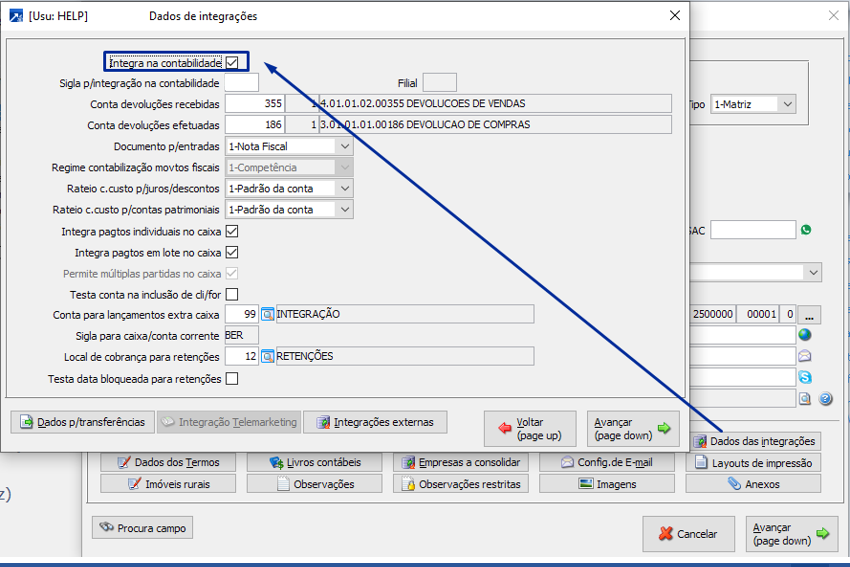Click the 00001 field in background window

[758, 314]
